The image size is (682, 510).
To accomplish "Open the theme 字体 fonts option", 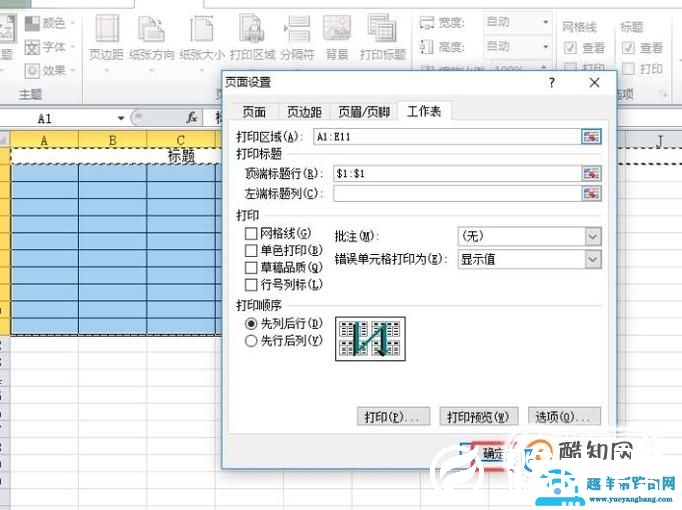I will [x=49, y=47].
